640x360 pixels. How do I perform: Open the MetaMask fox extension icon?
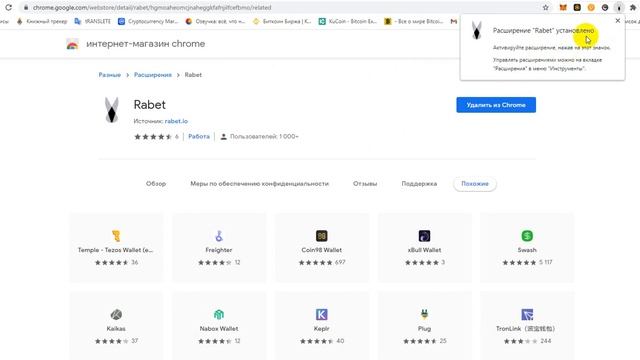(x=563, y=7)
